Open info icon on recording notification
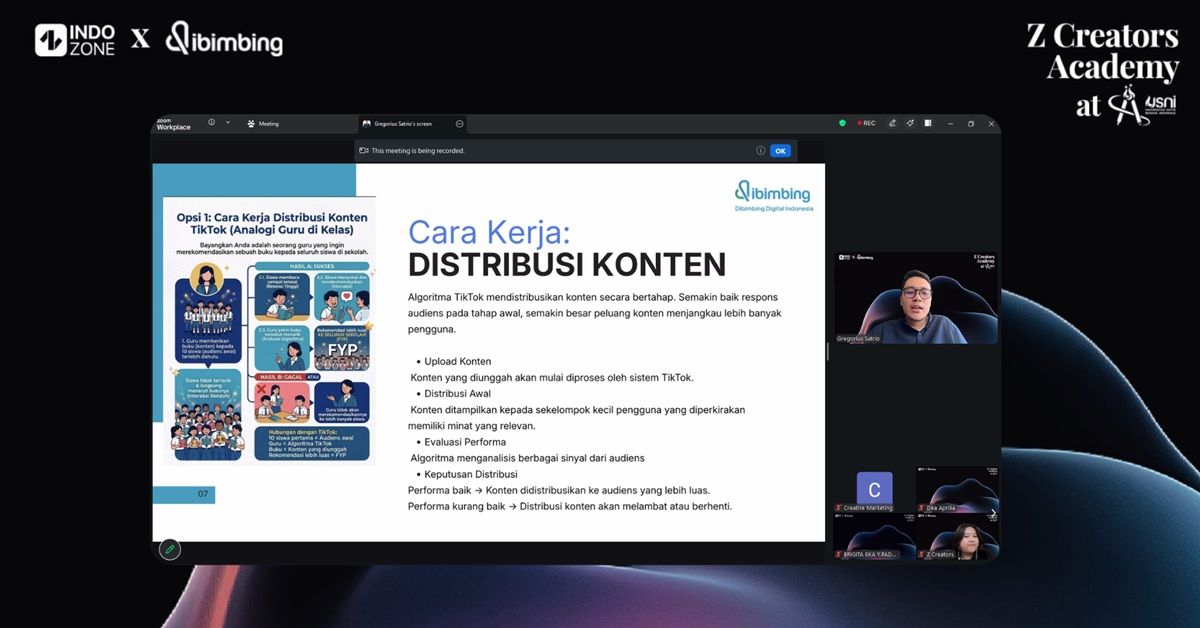The image size is (1200, 628). (x=761, y=151)
